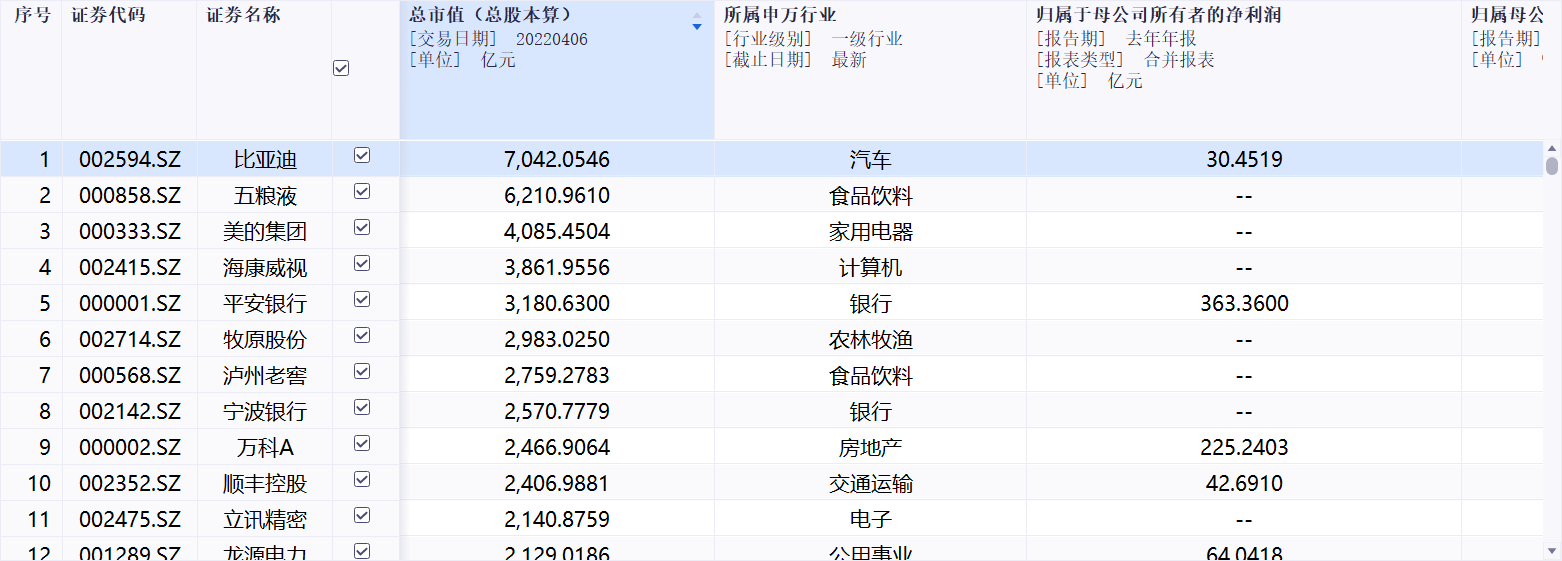
Task: Click the stock code 000002.SZ
Action: click(x=130, y=448)
